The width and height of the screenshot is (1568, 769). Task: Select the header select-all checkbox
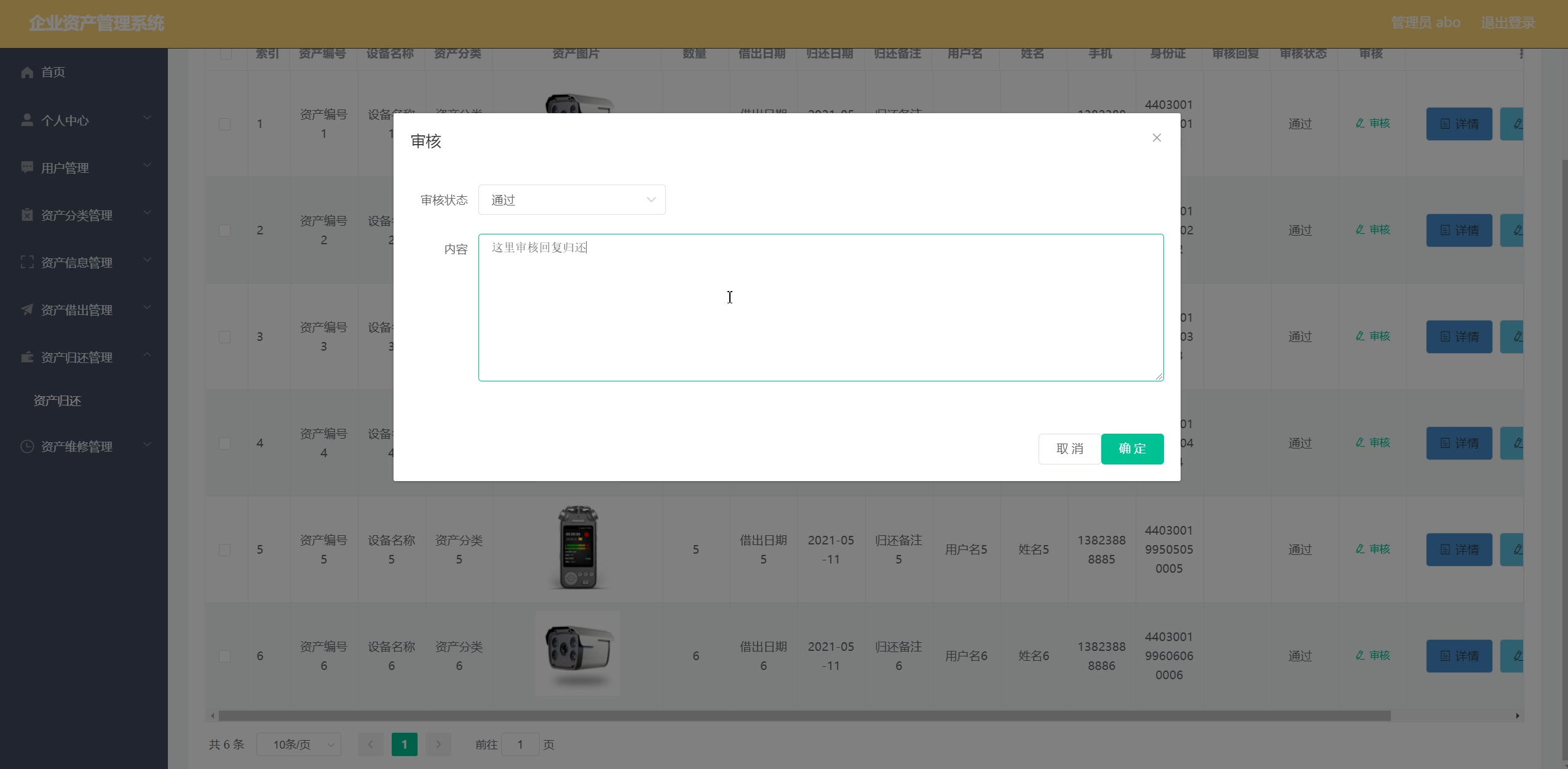tap(224, 54)
